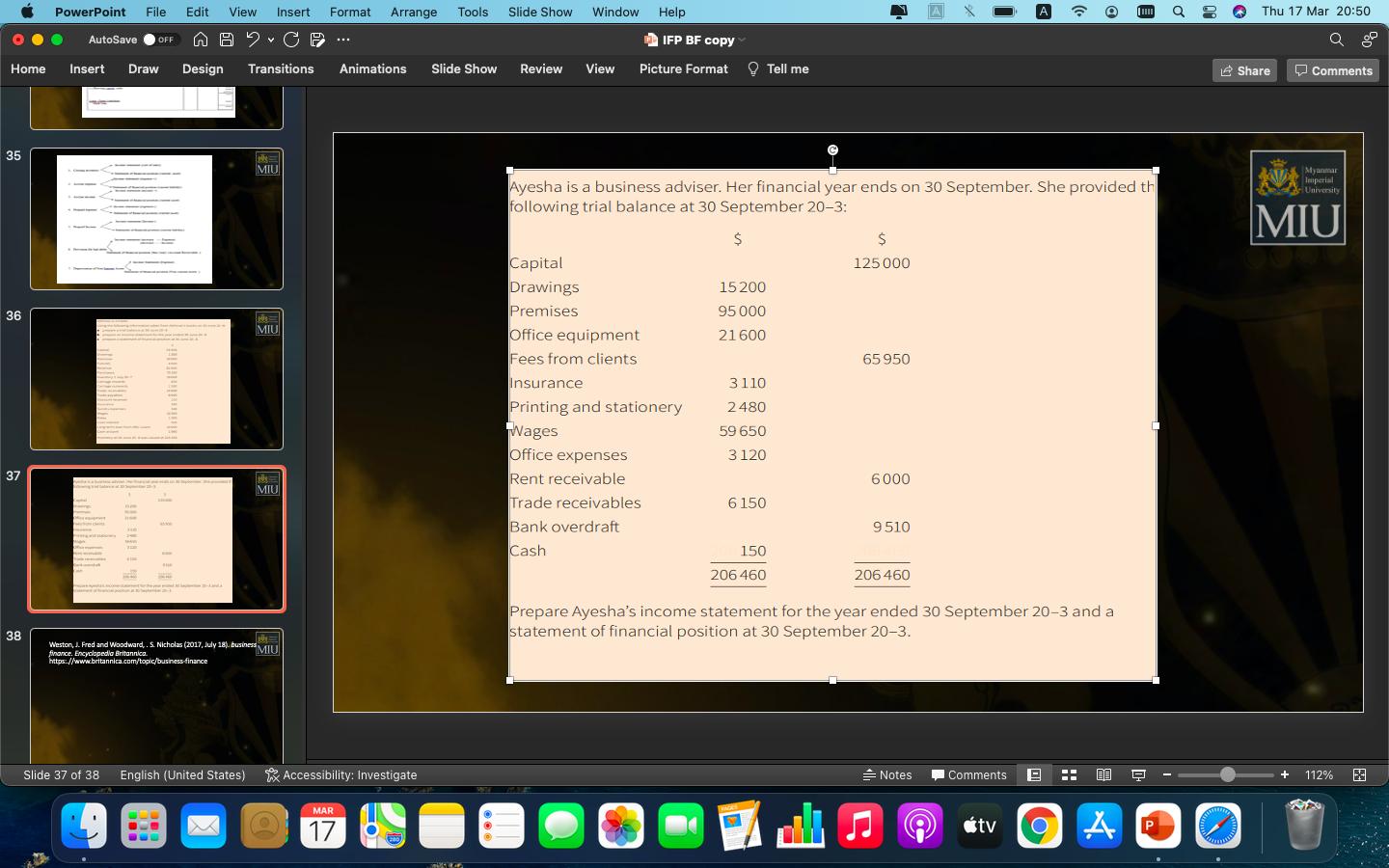This screenshot has height=868, width=1389.
Task: Open the Comments panel via the Comments button
Action: tap(1332, 69)
